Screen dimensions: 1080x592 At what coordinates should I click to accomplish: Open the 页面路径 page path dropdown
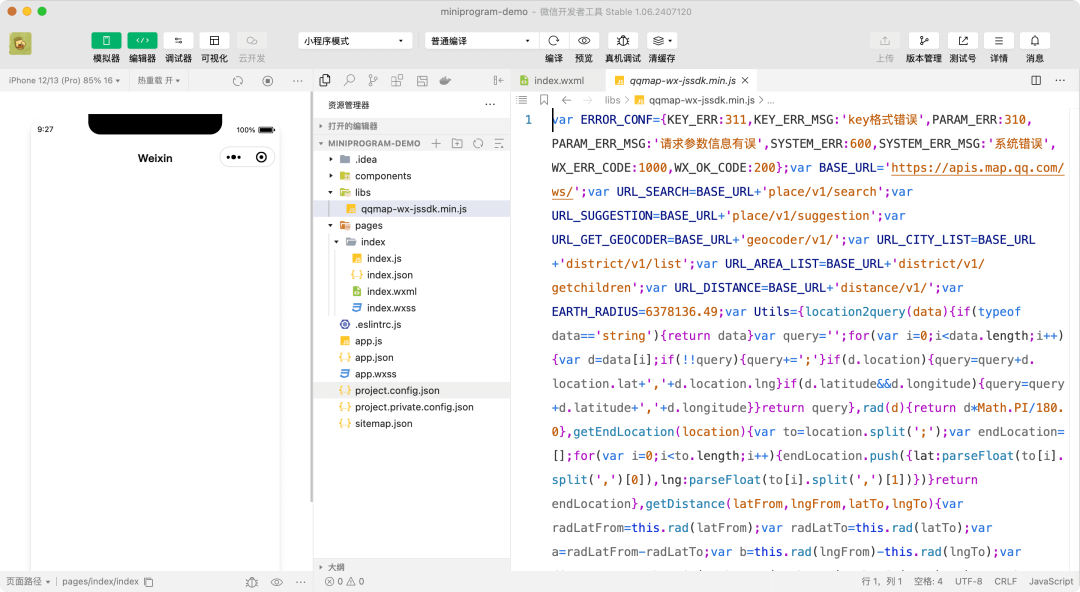(28, 582)
